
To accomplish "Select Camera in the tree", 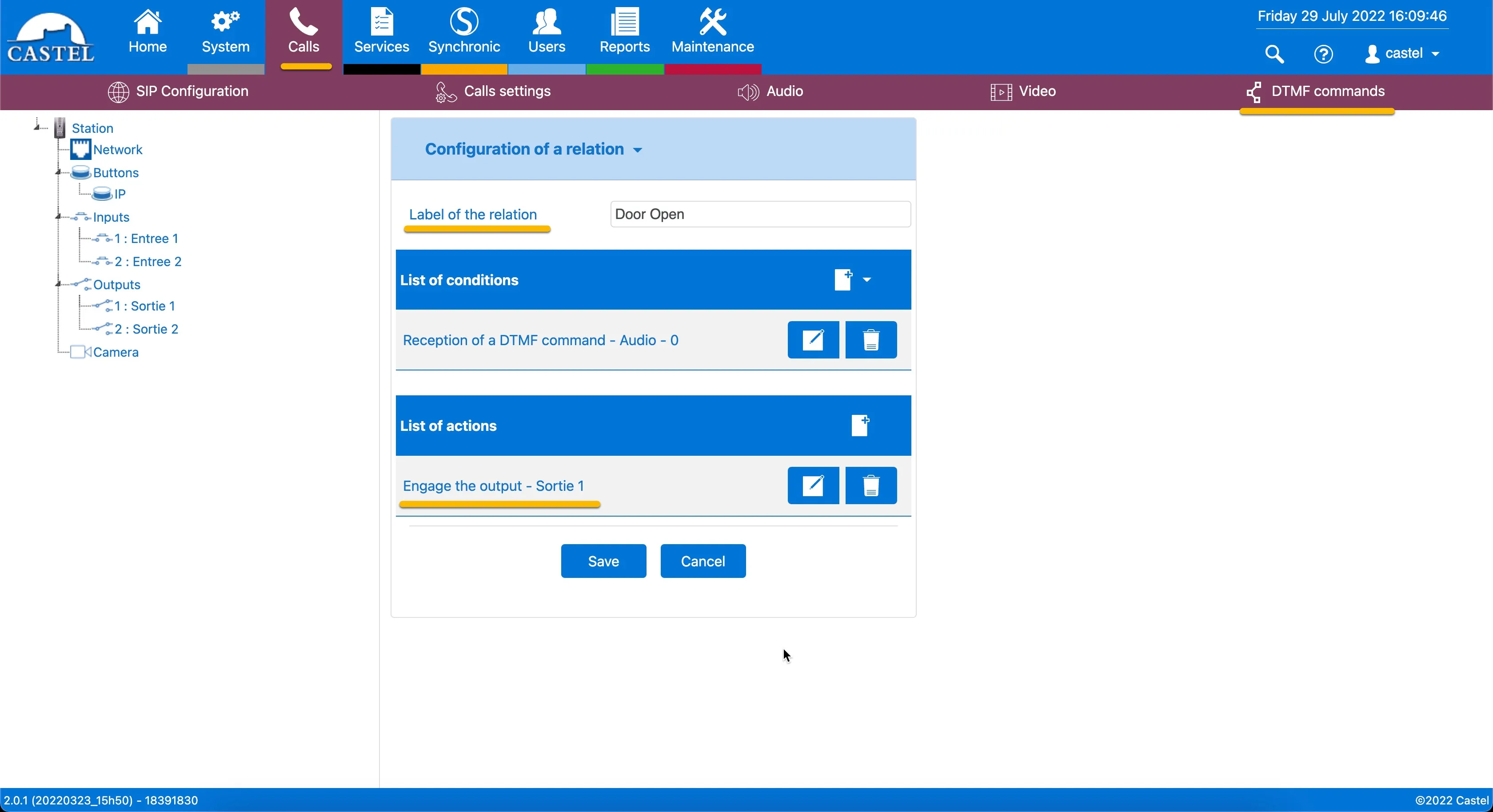I will click(116, 352).
